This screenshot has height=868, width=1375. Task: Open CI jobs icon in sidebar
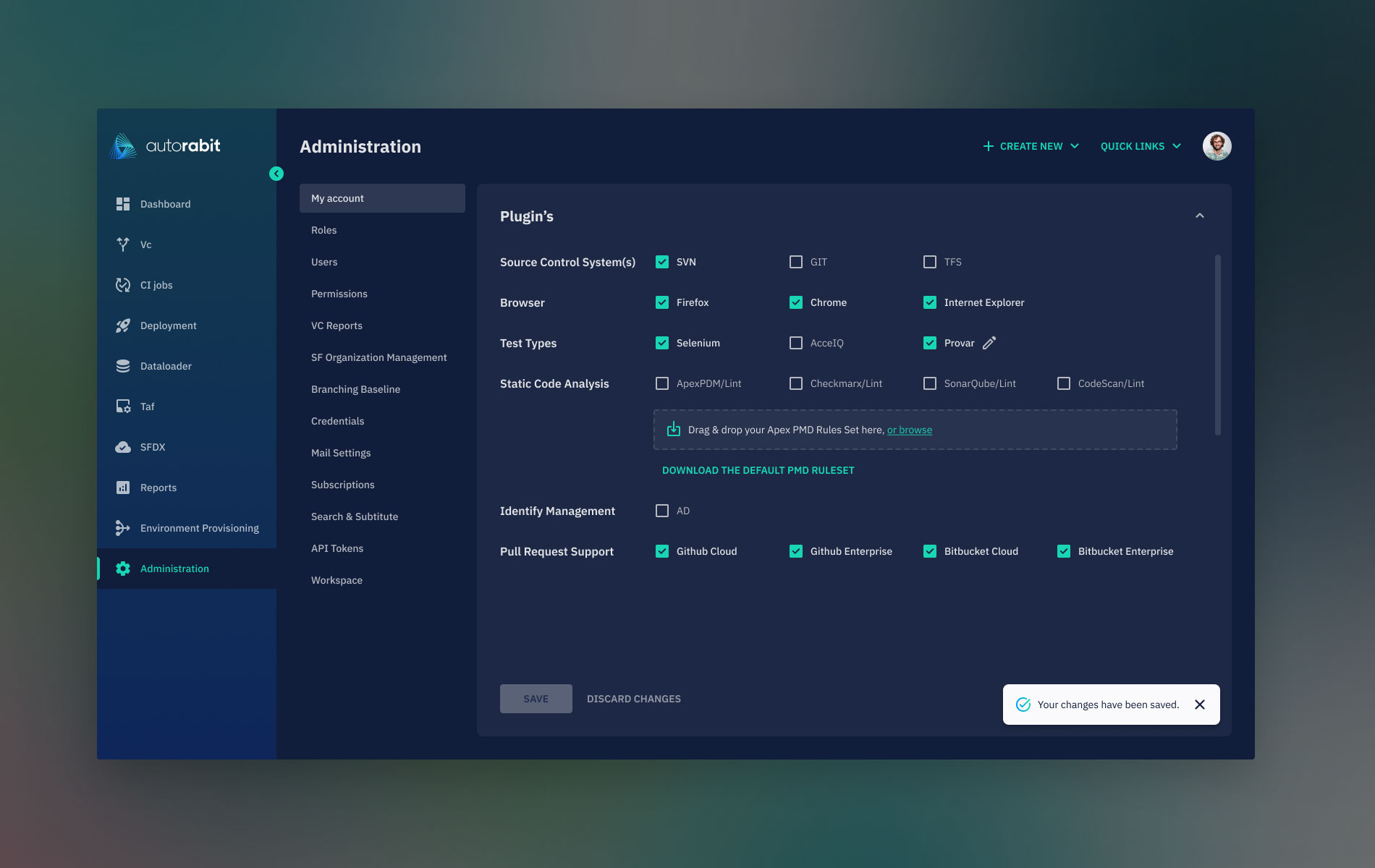pos(123,285)
